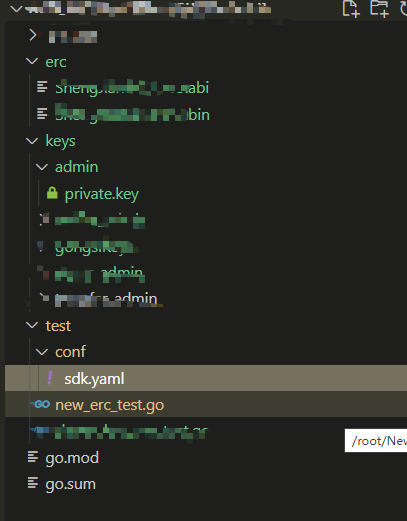This screenshot has height=521, width=407.
Task: Click the New Folder icon
Action: 379,9
